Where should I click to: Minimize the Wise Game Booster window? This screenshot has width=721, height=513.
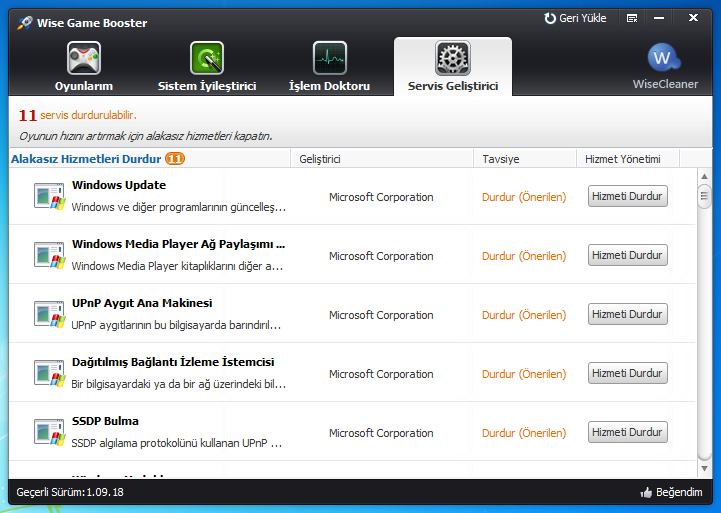[659, 18]
